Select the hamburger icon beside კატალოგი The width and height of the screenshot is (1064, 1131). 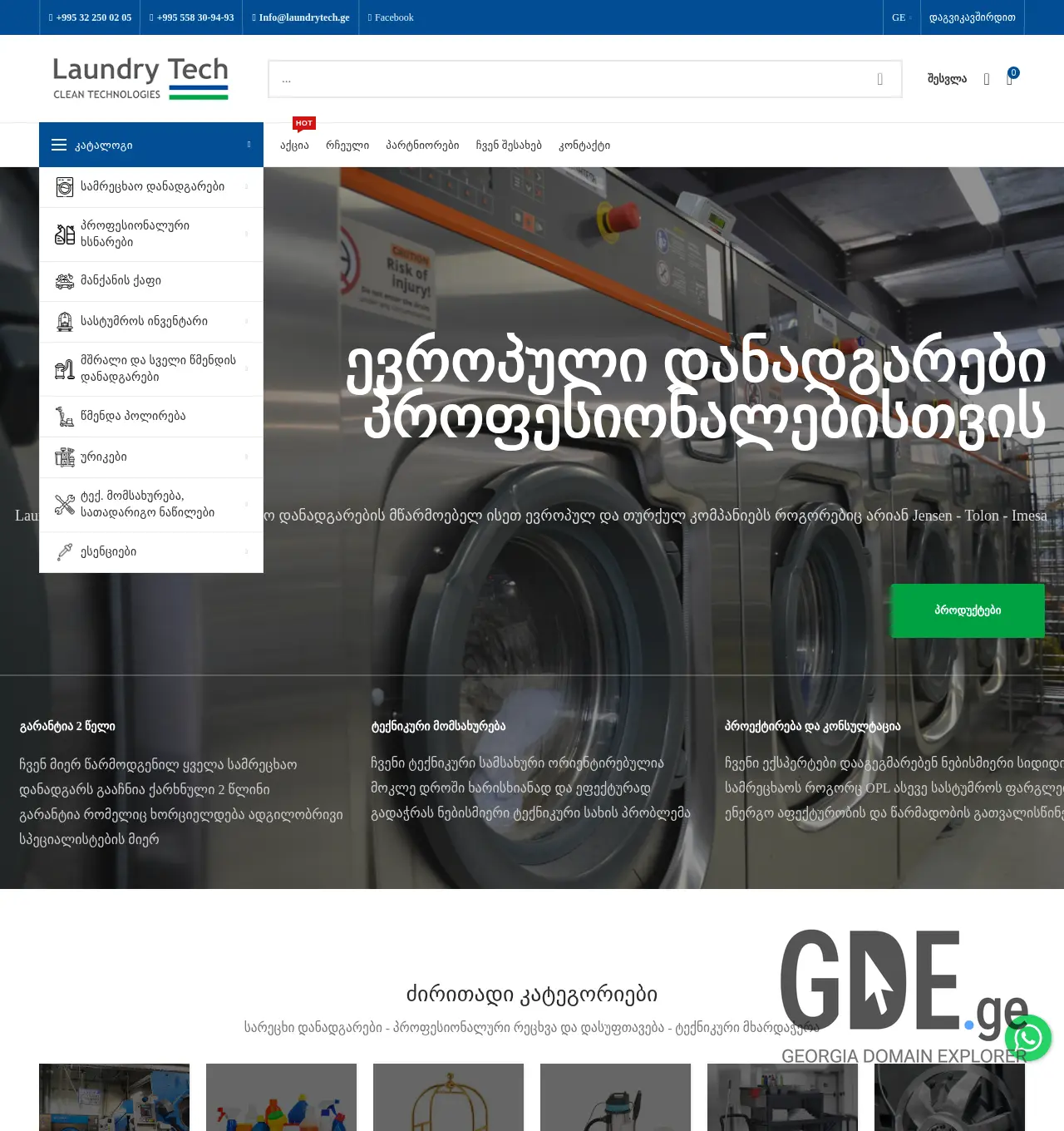pyautogui.click(x=59, y=144)
